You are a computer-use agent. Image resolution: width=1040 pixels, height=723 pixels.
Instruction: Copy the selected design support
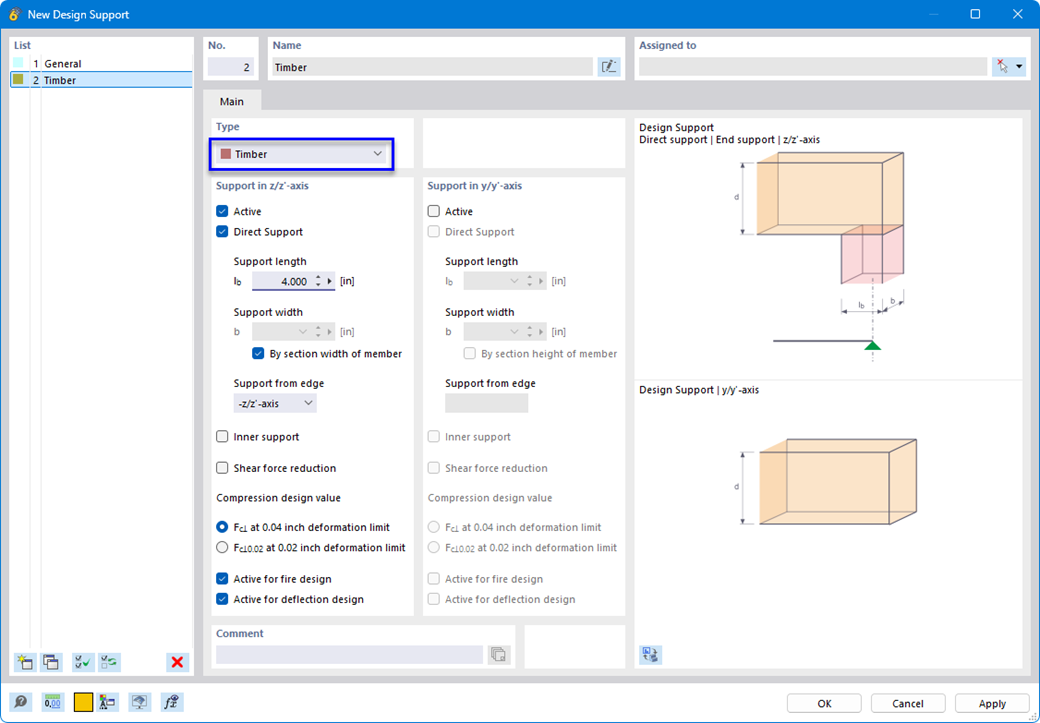click(x=51, y=662)
